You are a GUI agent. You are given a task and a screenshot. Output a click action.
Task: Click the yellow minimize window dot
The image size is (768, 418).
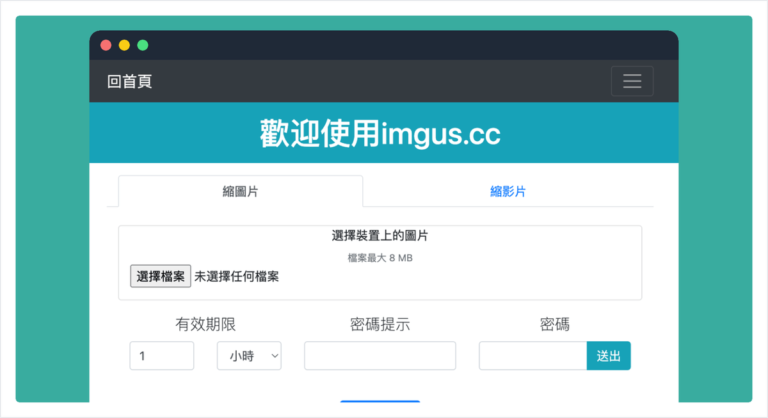coord(124,45)
